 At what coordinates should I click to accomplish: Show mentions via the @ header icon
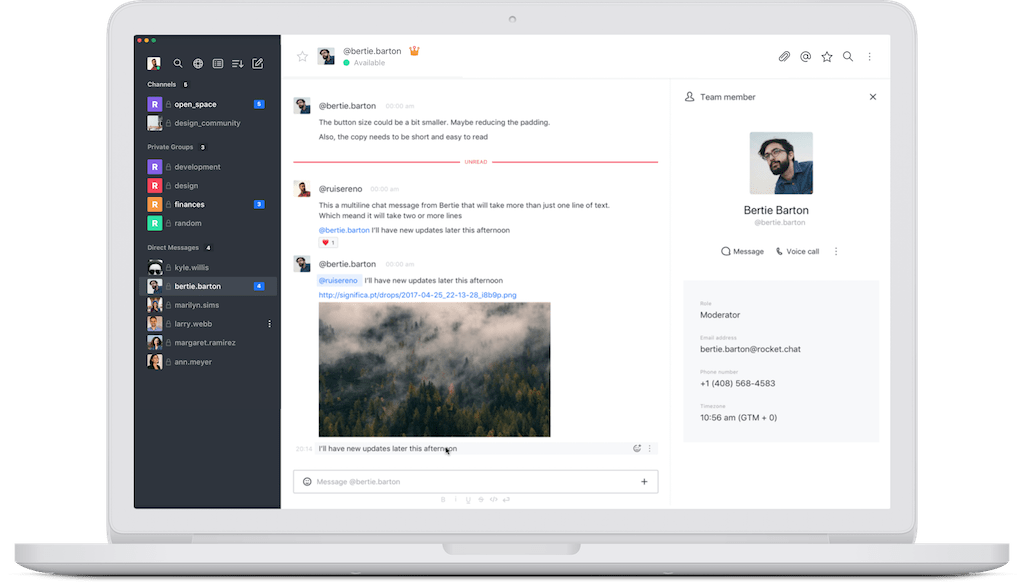(806, 57)
